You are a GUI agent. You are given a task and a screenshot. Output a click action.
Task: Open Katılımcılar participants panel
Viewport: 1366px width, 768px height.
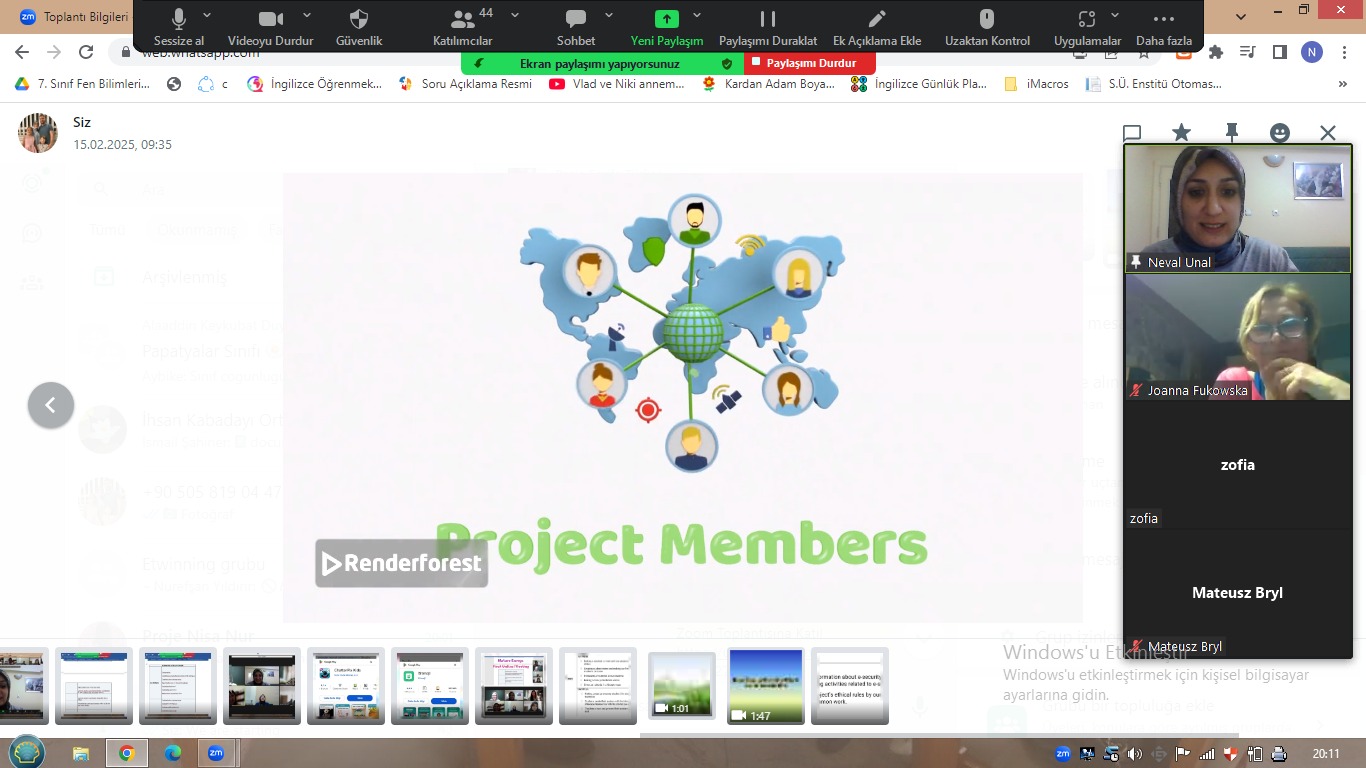coord(462,27)
